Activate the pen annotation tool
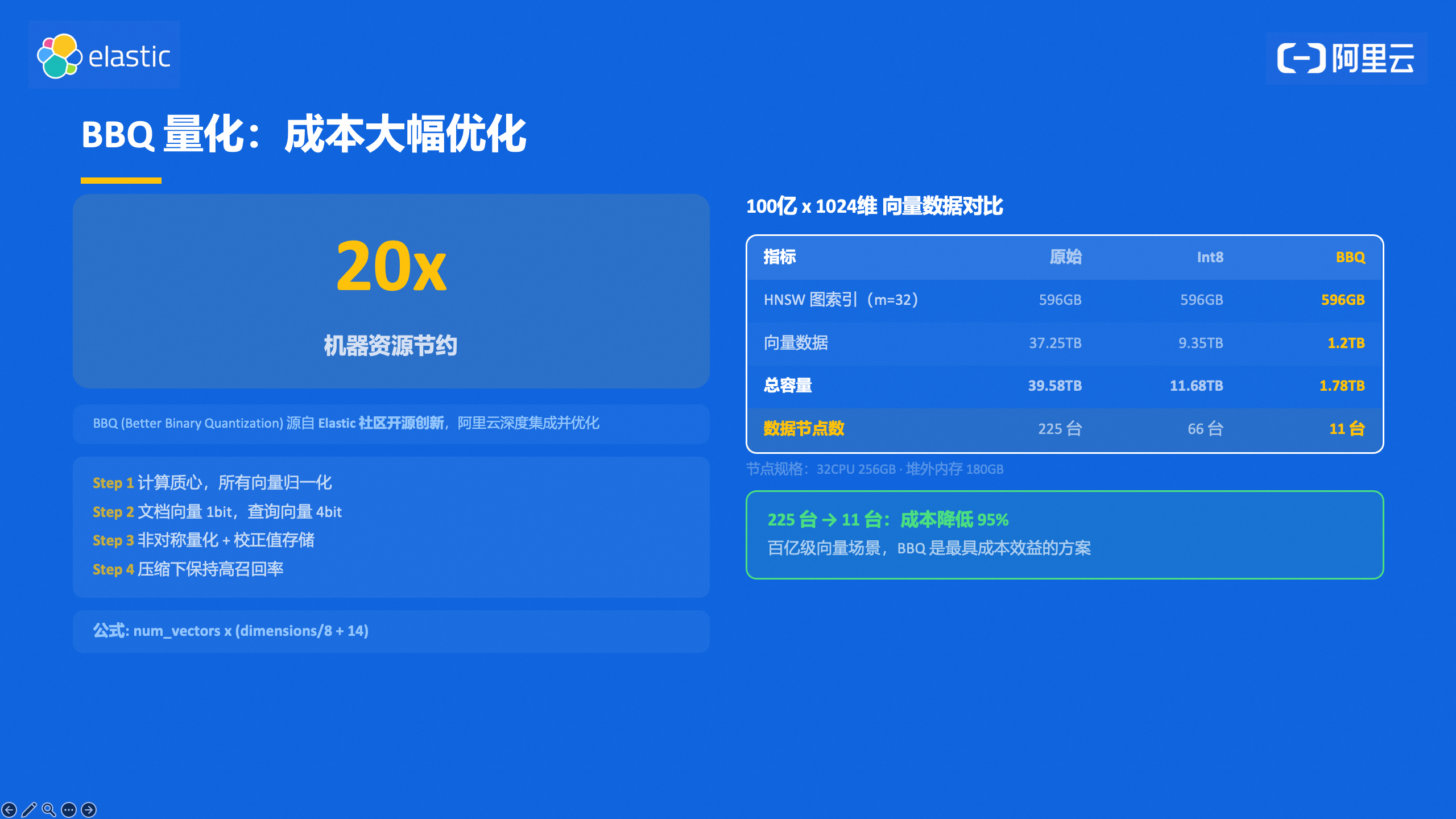This screenshot has height=819, width=1456. [x=29, y=809]
